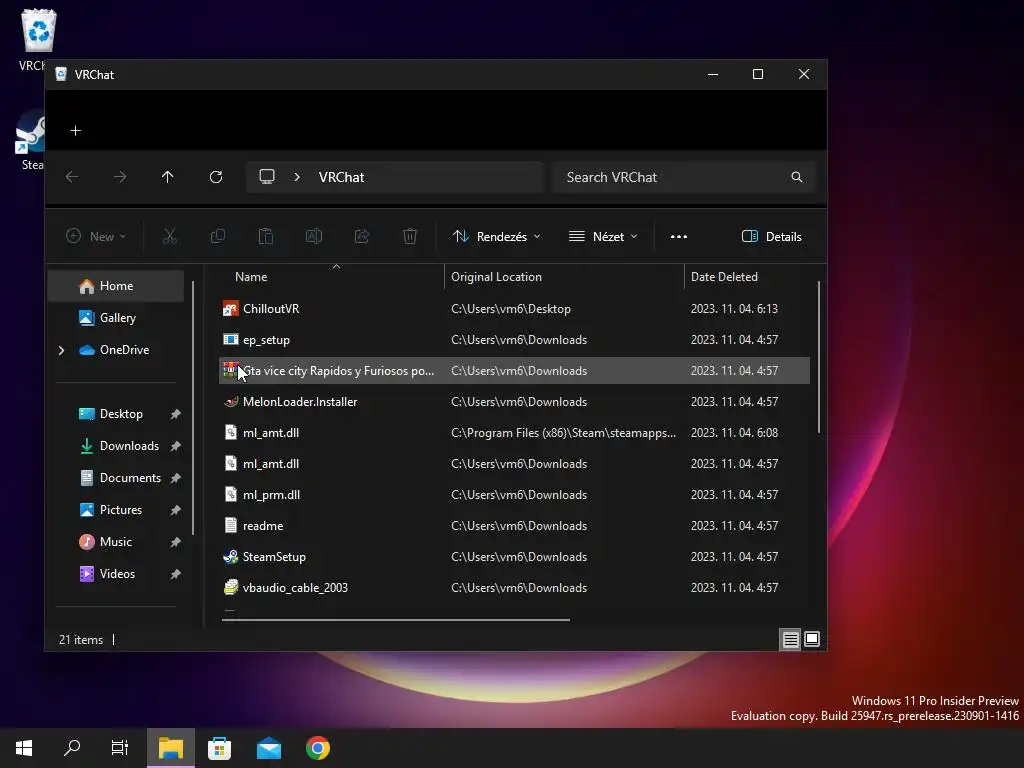Click the Share toolbar icon
1024x768 pixels.
pyautogui.click(x=362, y=236)
